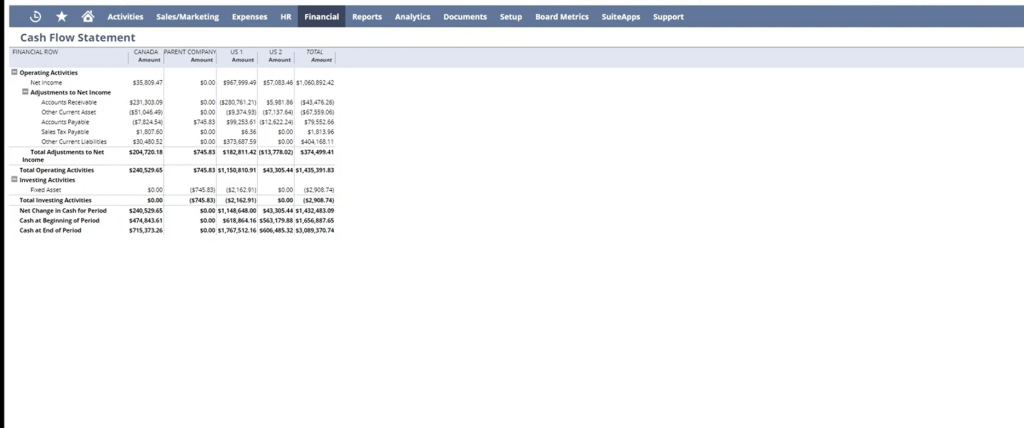
Task: Click the Other Current Asset row label
Action: click(69, 112)
